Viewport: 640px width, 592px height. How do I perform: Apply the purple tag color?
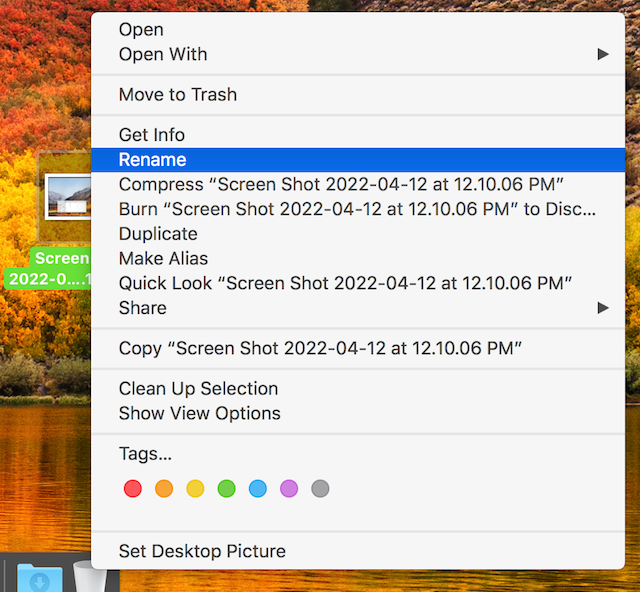(x=289, y=489)
